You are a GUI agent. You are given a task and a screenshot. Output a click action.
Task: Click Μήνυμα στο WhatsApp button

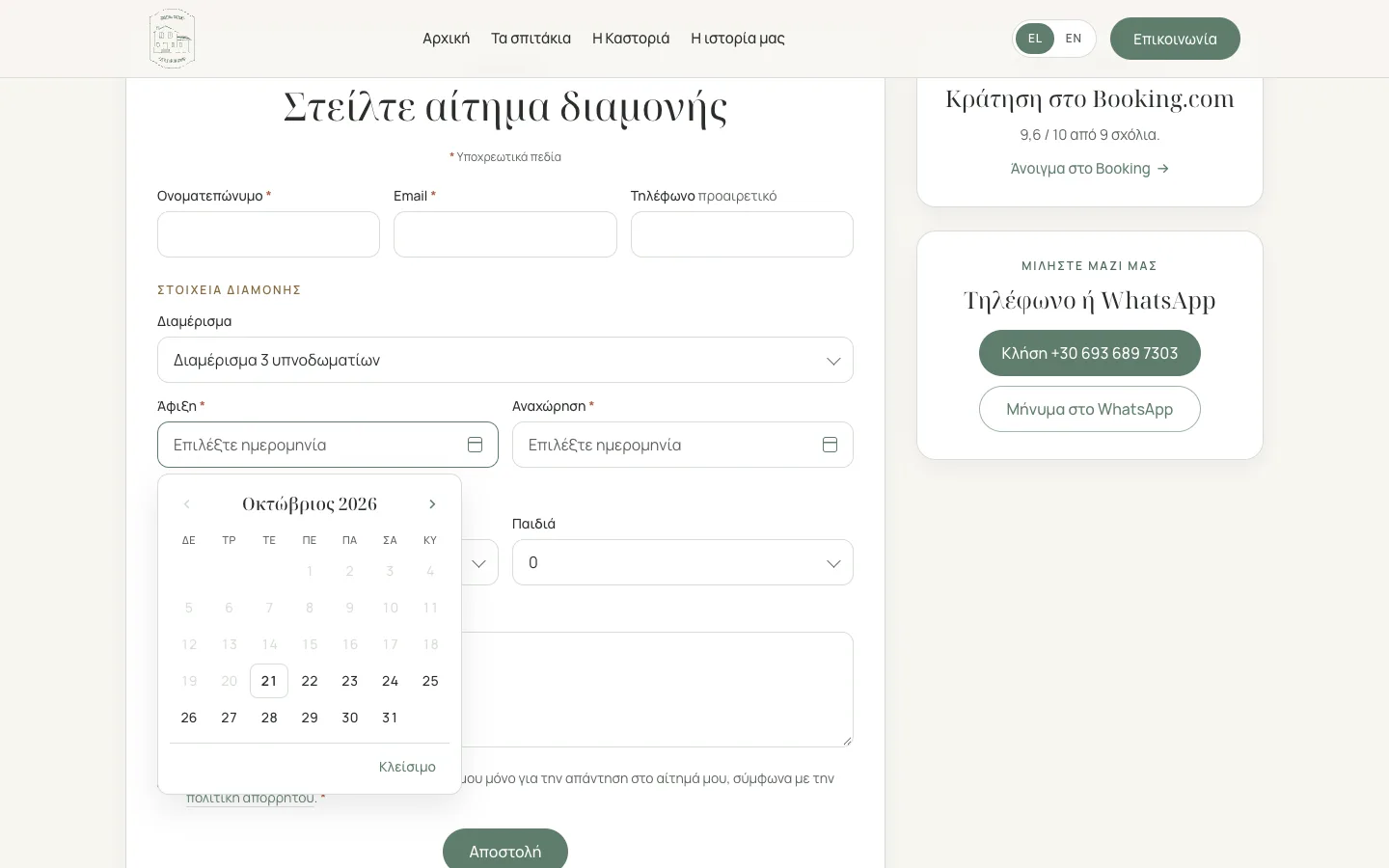(1090, 409)
